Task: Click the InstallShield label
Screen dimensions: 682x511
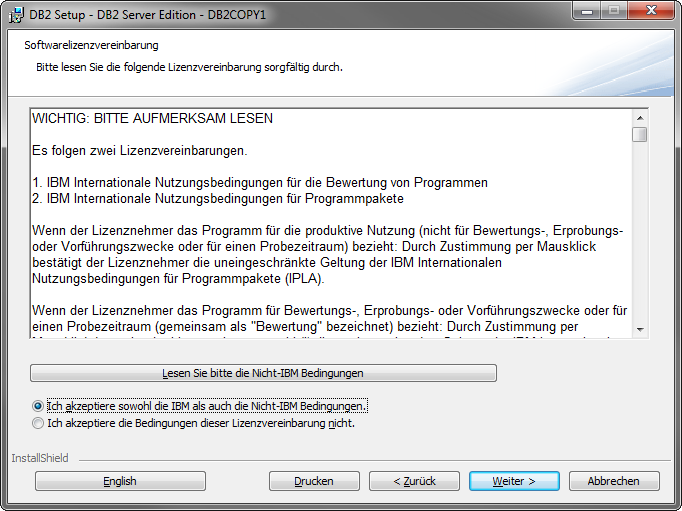Action: point(40,458)
